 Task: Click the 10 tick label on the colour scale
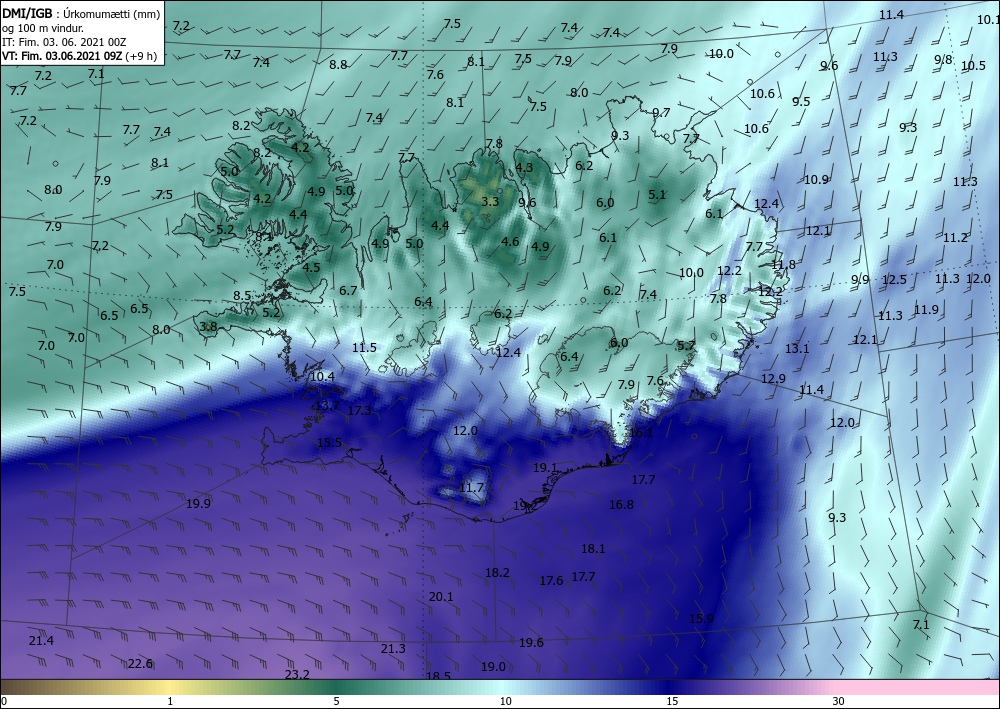[505, 701]
